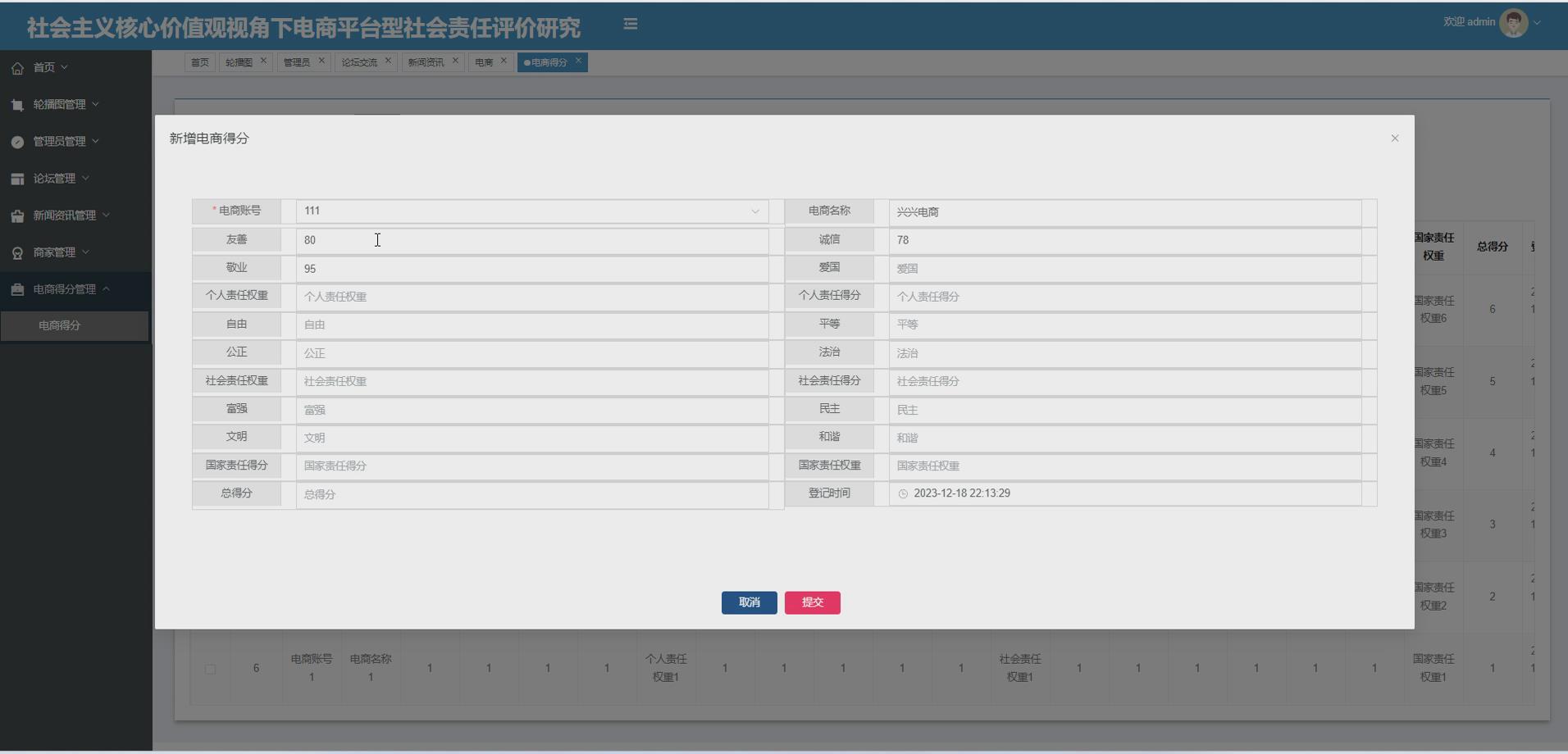The width and height of the screenshot is (1568, 754).
Task: Click the 新闻资讯管理 briefcase icon
Action: (17, 215)
